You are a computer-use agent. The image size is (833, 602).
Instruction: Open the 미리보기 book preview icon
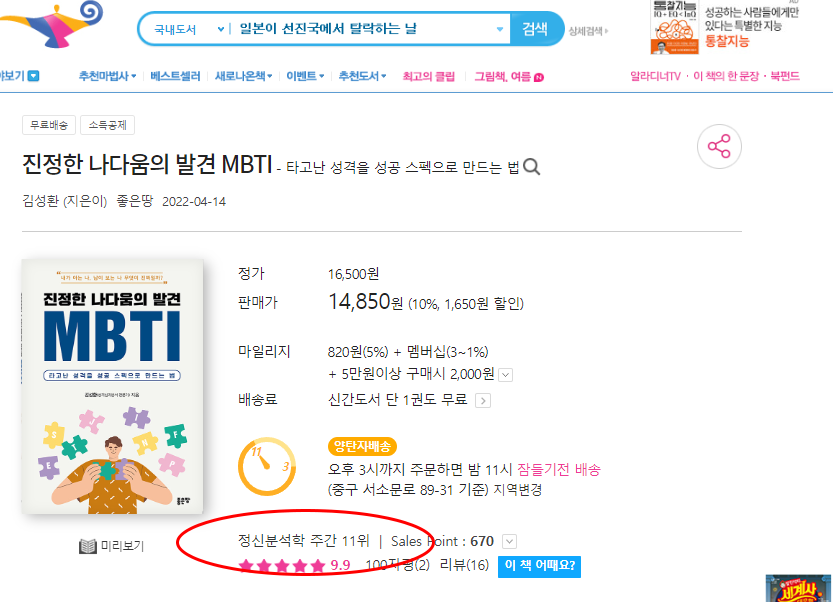88,546
